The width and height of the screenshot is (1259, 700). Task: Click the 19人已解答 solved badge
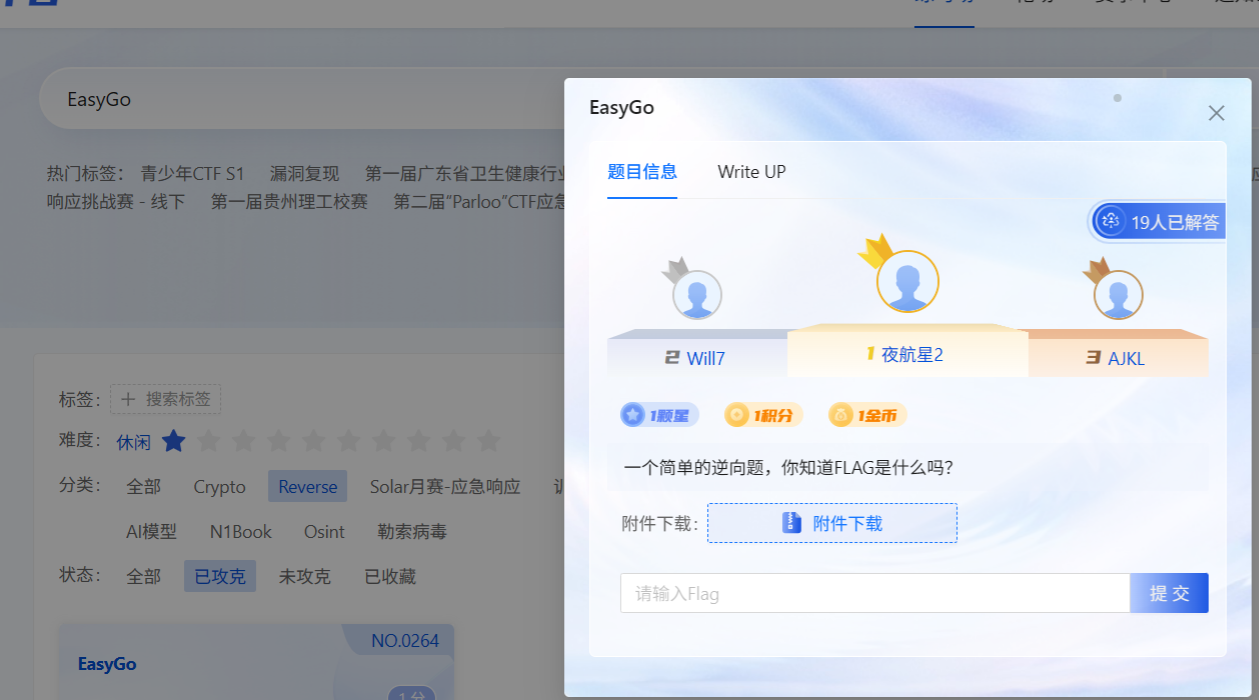coord(1160,222)
